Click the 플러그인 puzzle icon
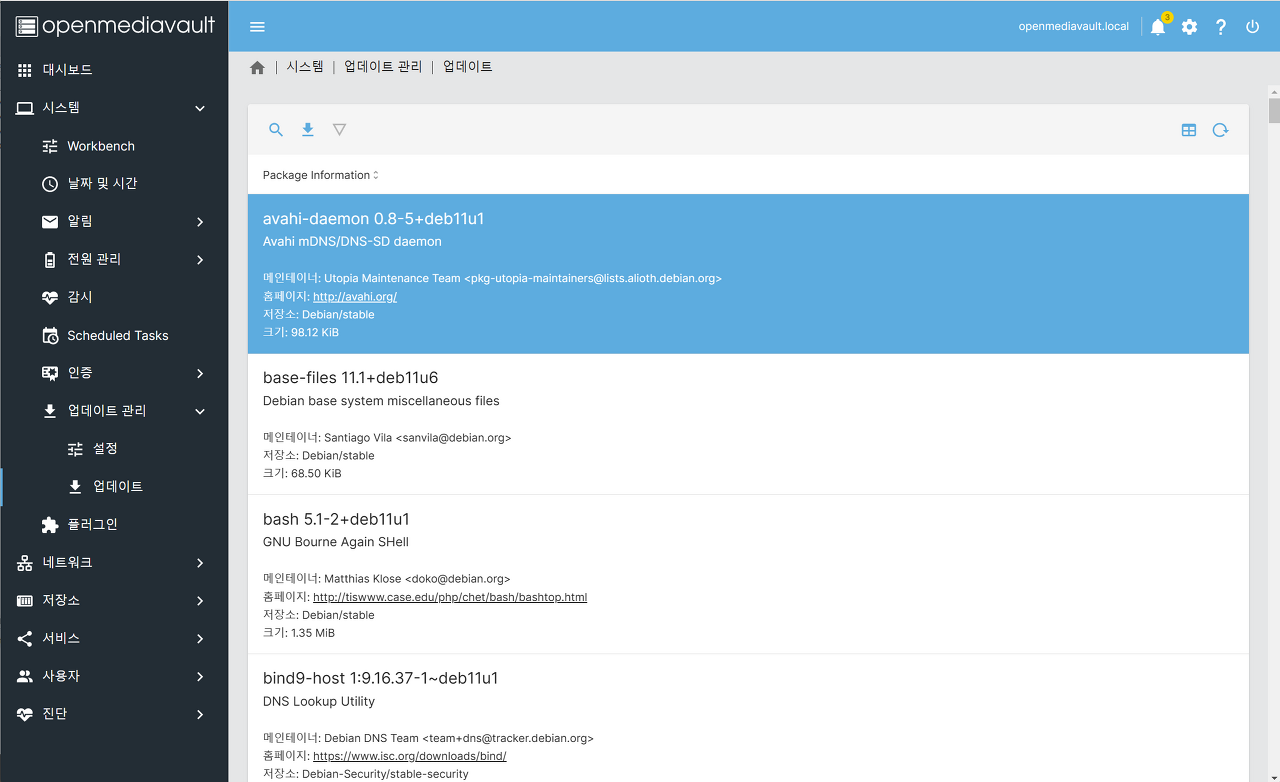This screenshot has height=782, width=1280. click(50, 524)
